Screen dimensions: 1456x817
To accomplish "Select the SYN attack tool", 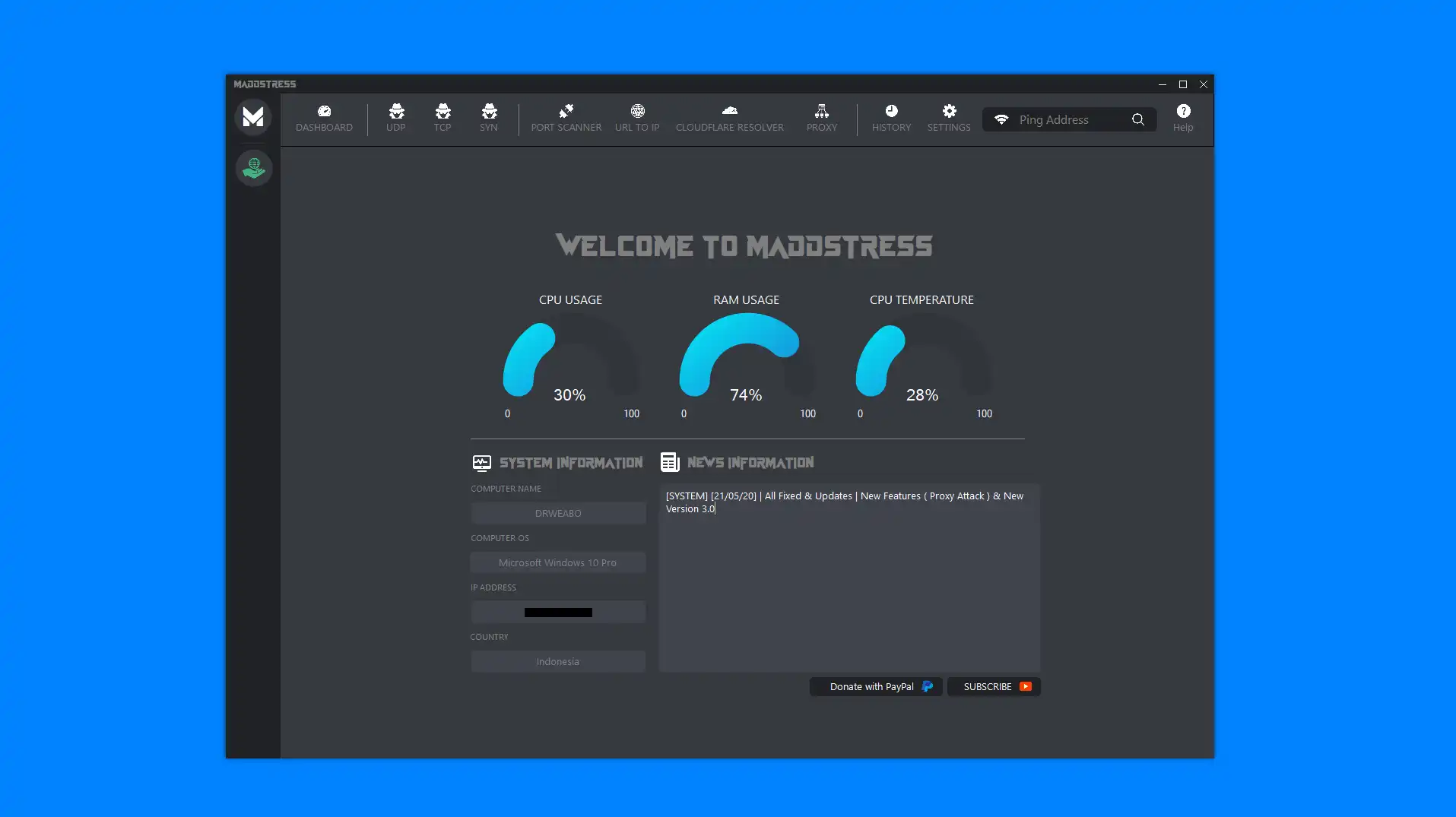I will pos(489,119).
